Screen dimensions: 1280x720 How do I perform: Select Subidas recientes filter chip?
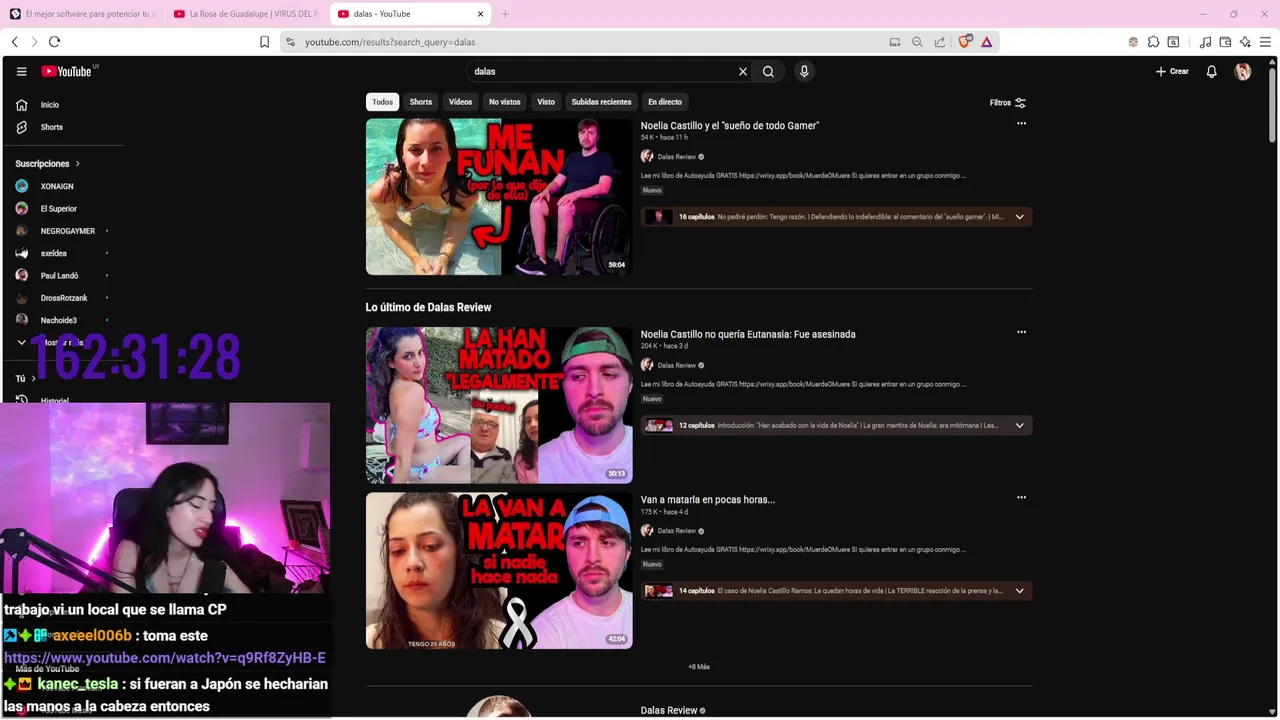click(x=601, y=102)
